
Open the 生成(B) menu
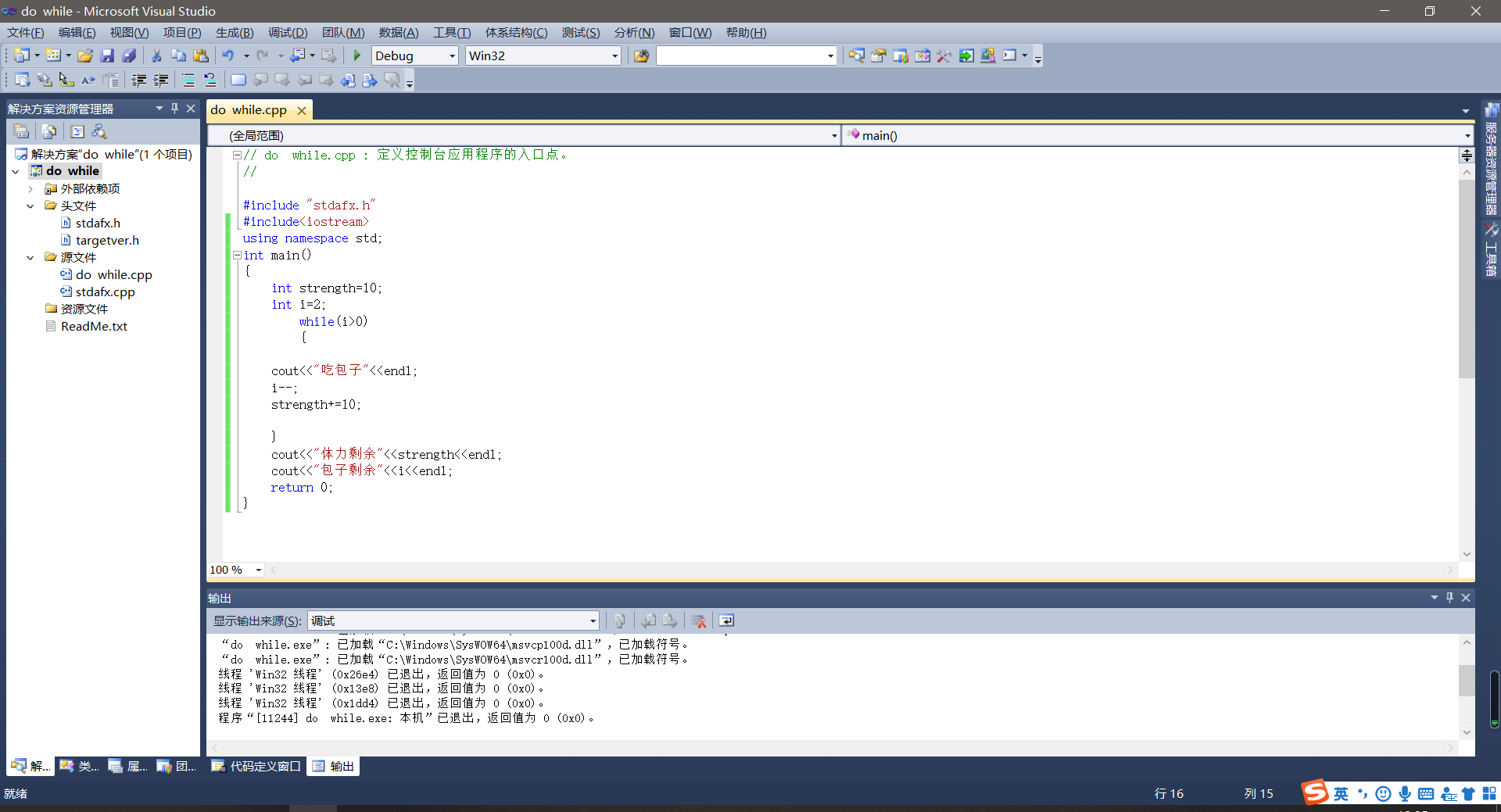coord(235,32)
